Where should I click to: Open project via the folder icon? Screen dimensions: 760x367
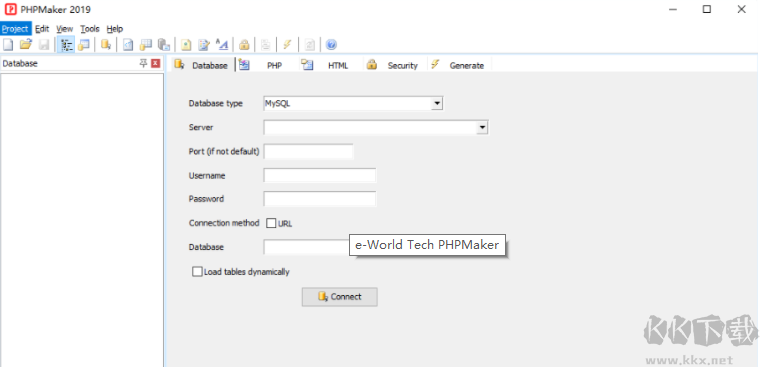(26, 45)
